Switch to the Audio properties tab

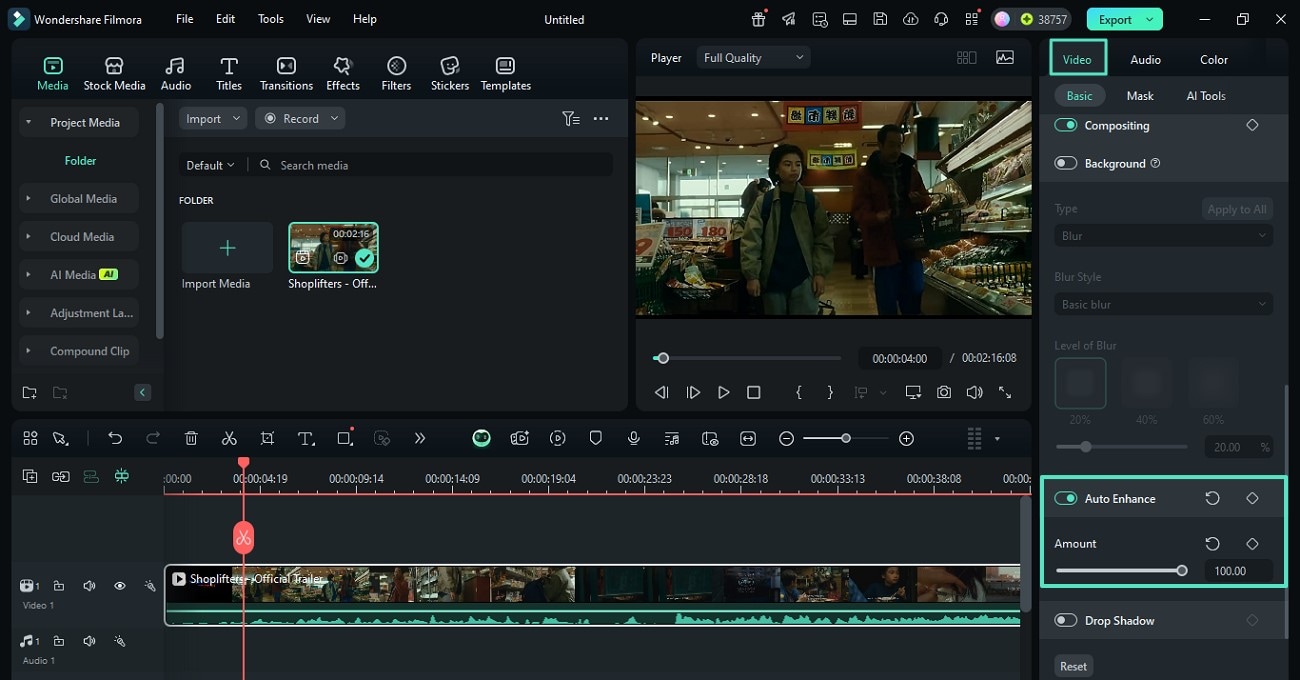click(x=1145, y=59)
